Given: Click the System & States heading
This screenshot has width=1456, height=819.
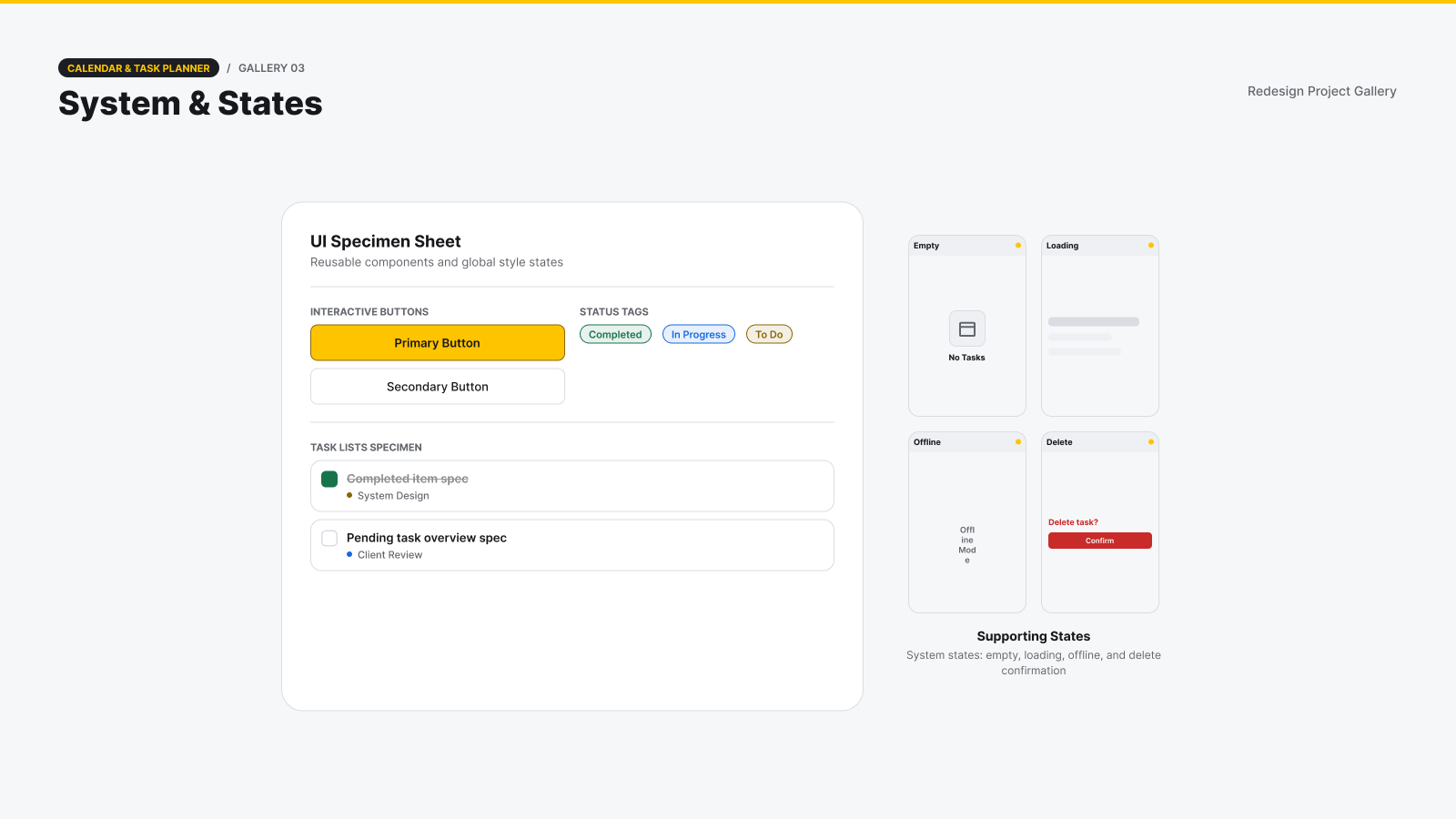Looking at the screenshot, I should [190, 104].
